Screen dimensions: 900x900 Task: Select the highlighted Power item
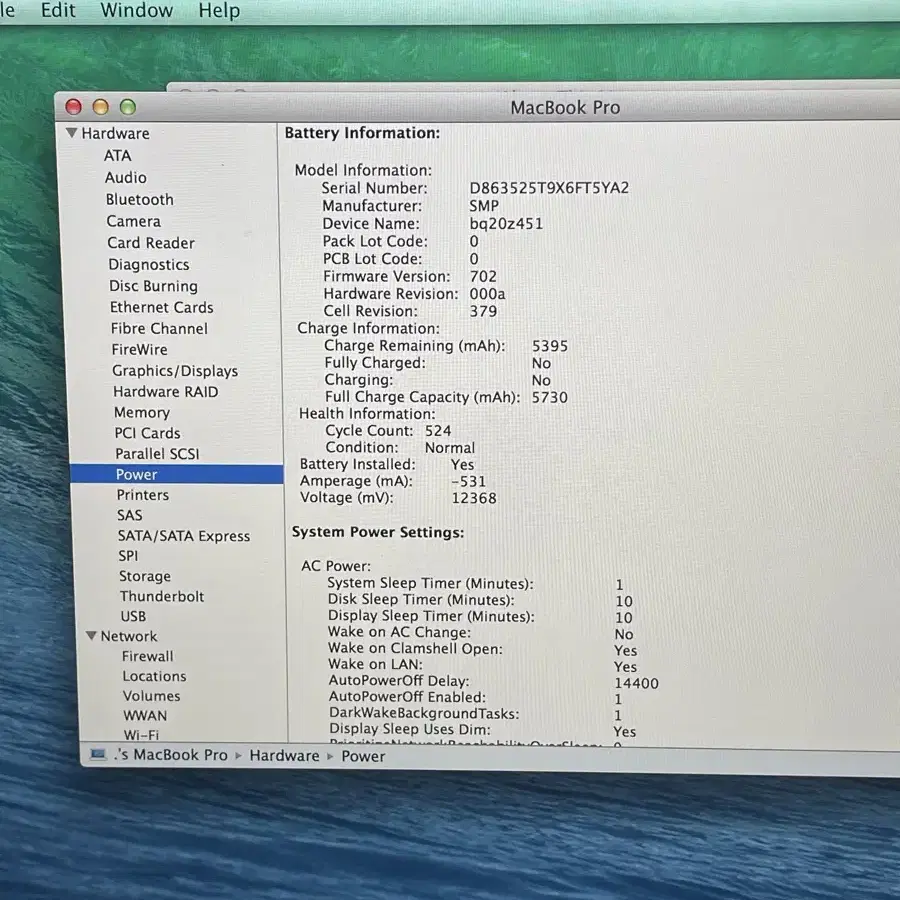click(x=177, y=474)
